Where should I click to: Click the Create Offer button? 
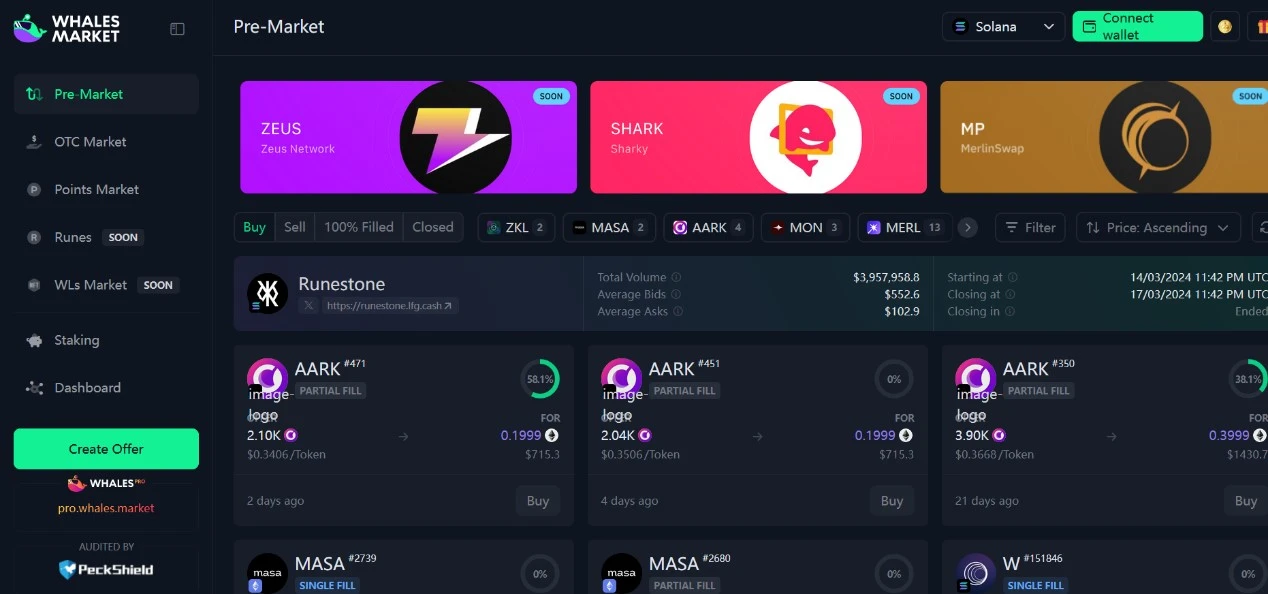(x=106, y=449)
